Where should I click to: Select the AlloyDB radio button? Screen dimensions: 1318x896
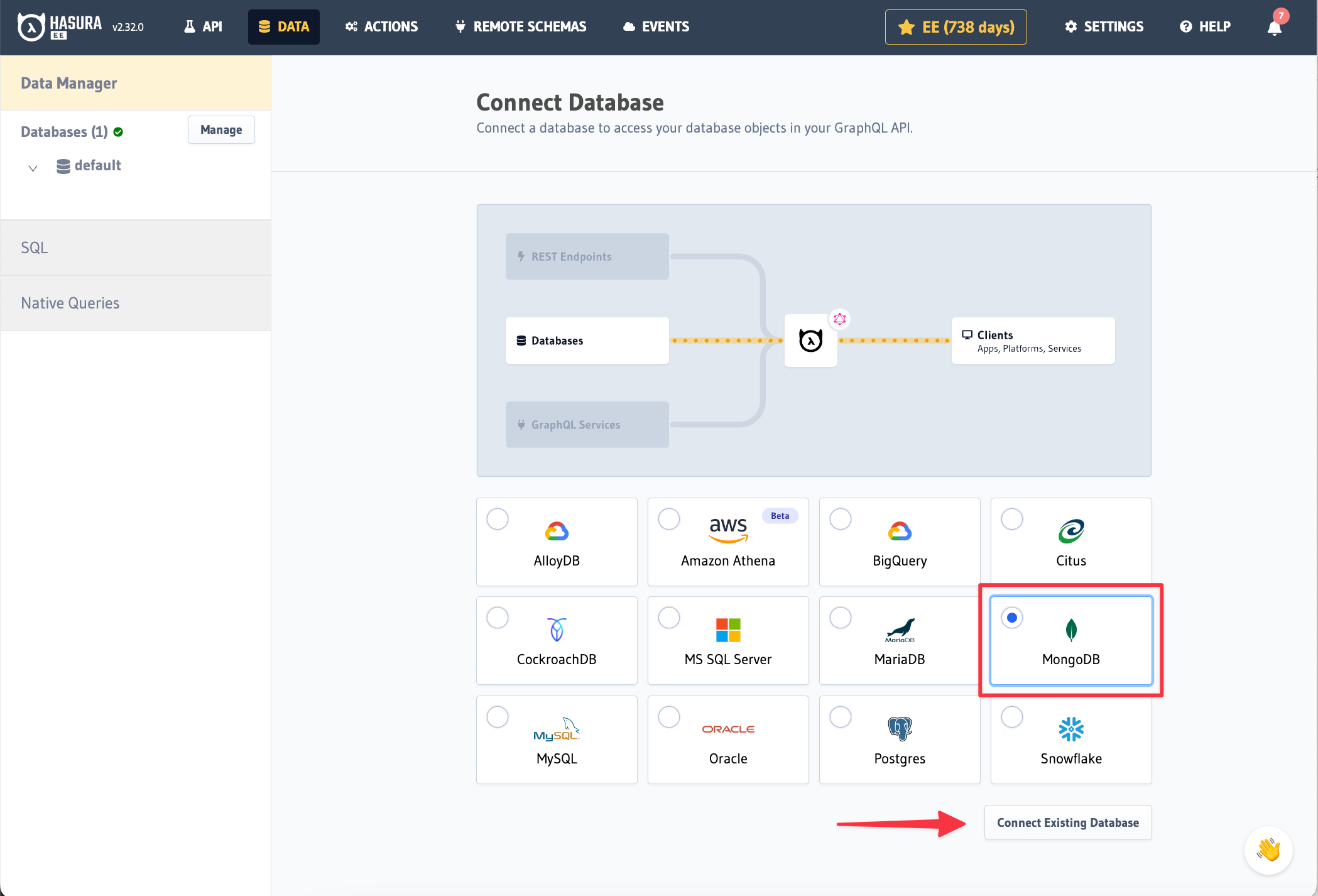(x=498, y=519)
